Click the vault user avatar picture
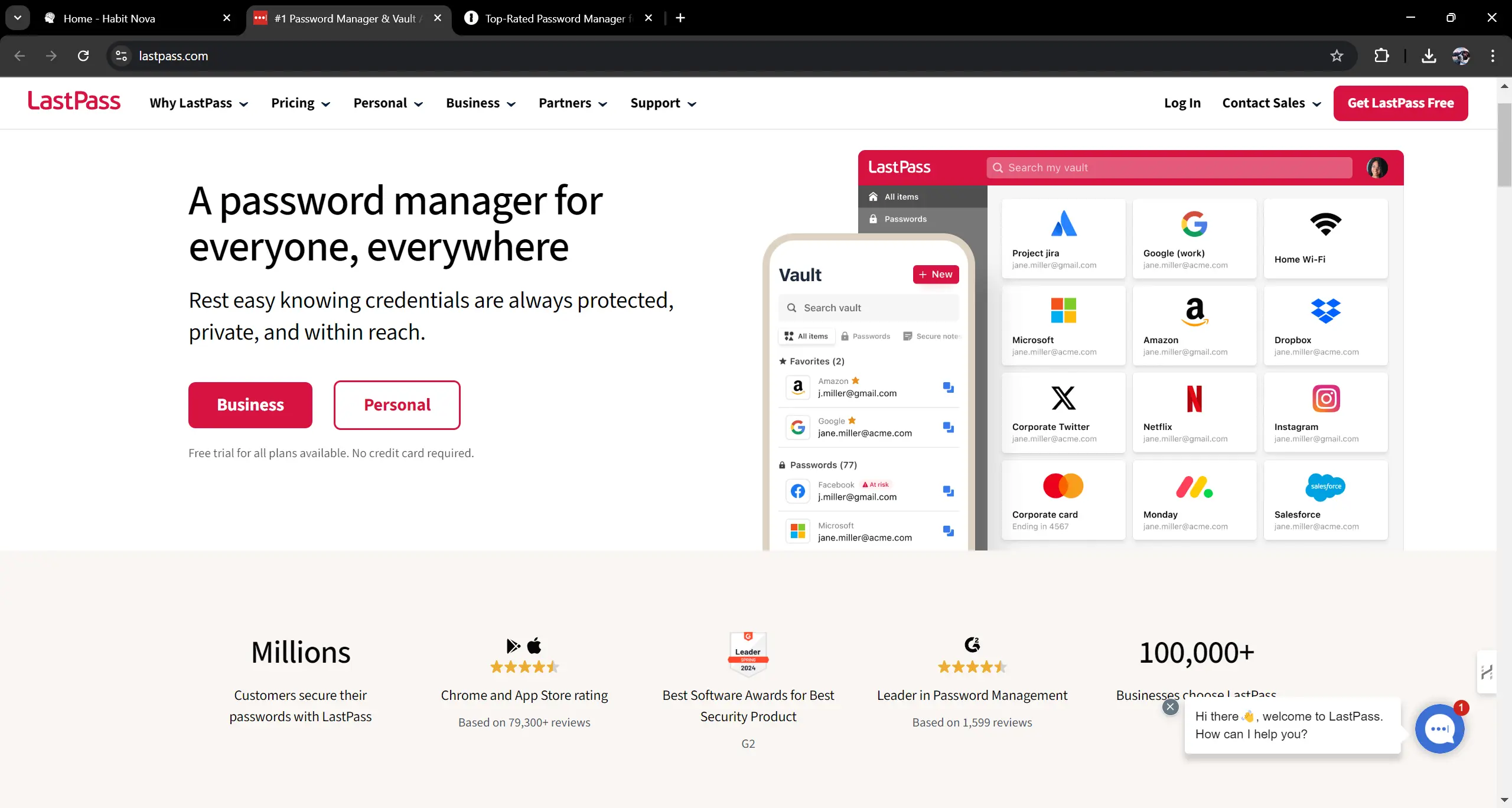Screen dimensions: 1512x808 coord(1377,168)
